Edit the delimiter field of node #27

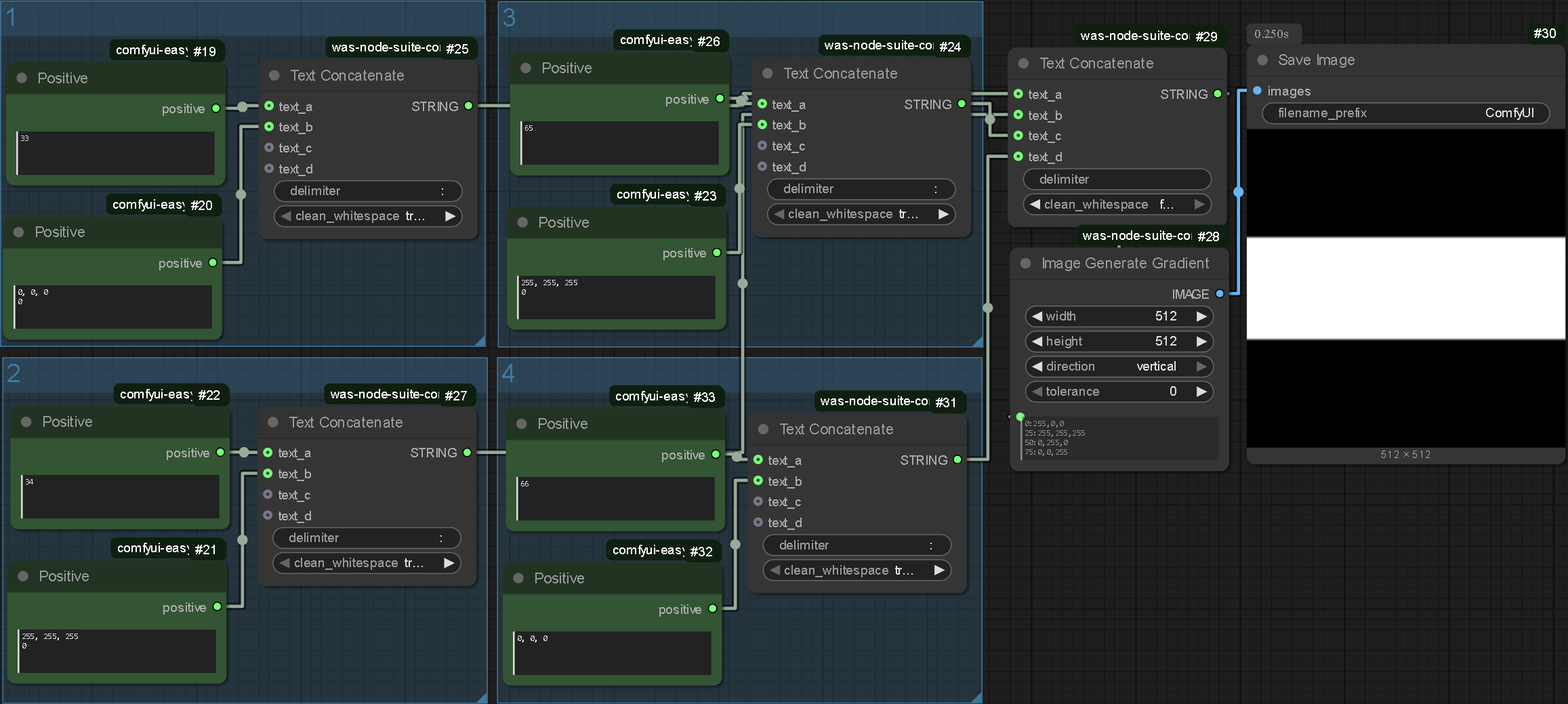point(367,538)
